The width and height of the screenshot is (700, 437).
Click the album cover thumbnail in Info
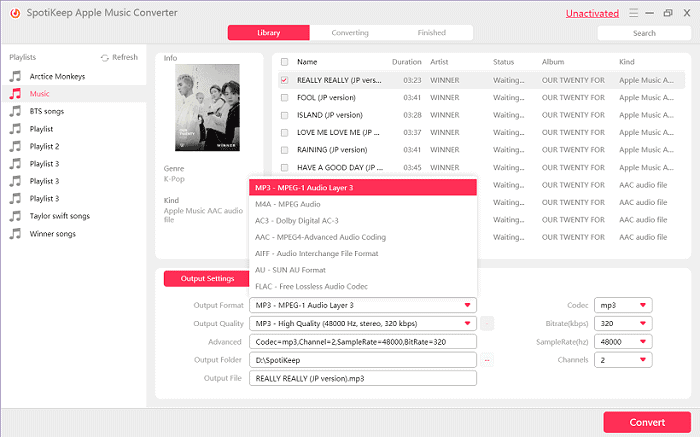207,108
